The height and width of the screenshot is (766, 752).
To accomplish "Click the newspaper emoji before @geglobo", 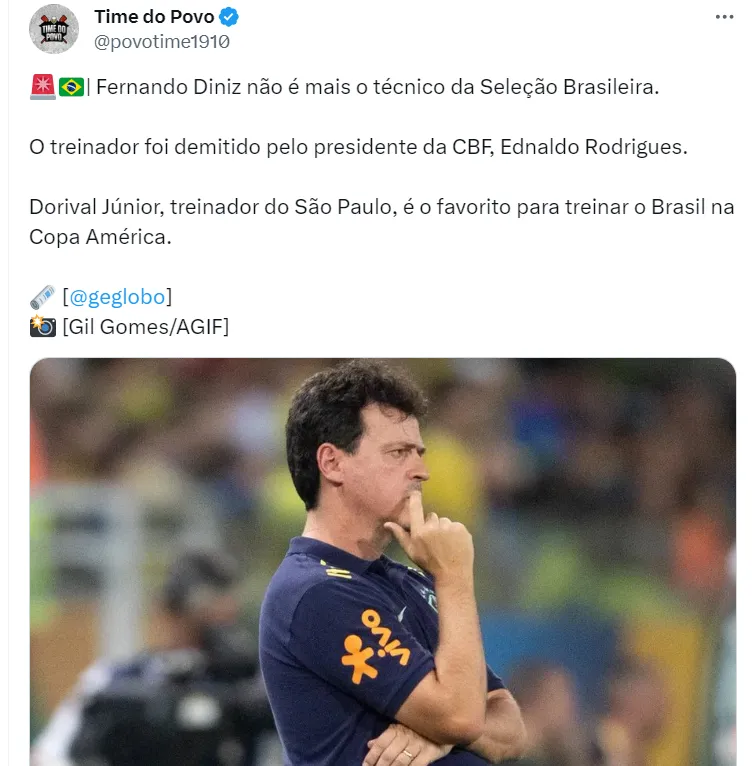I will point(42,297).
